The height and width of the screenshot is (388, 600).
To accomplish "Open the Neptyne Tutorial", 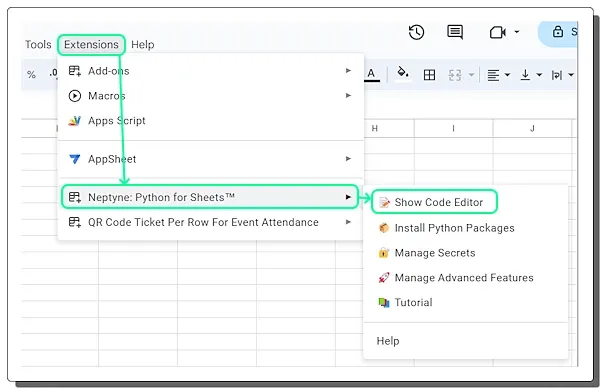I will tap(465, 302).
